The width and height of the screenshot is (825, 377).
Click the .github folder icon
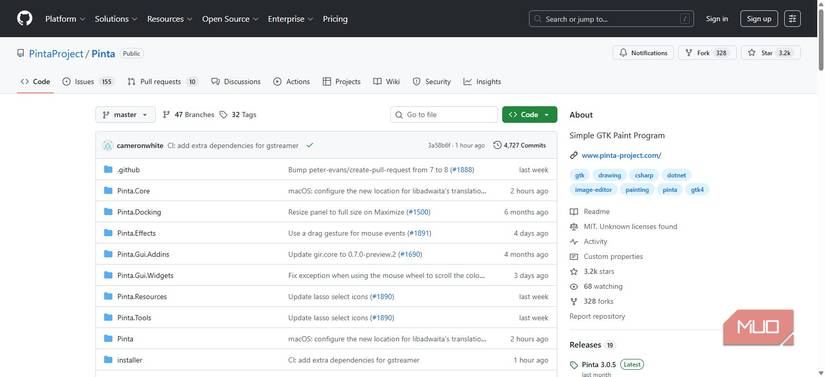(108, 169)
